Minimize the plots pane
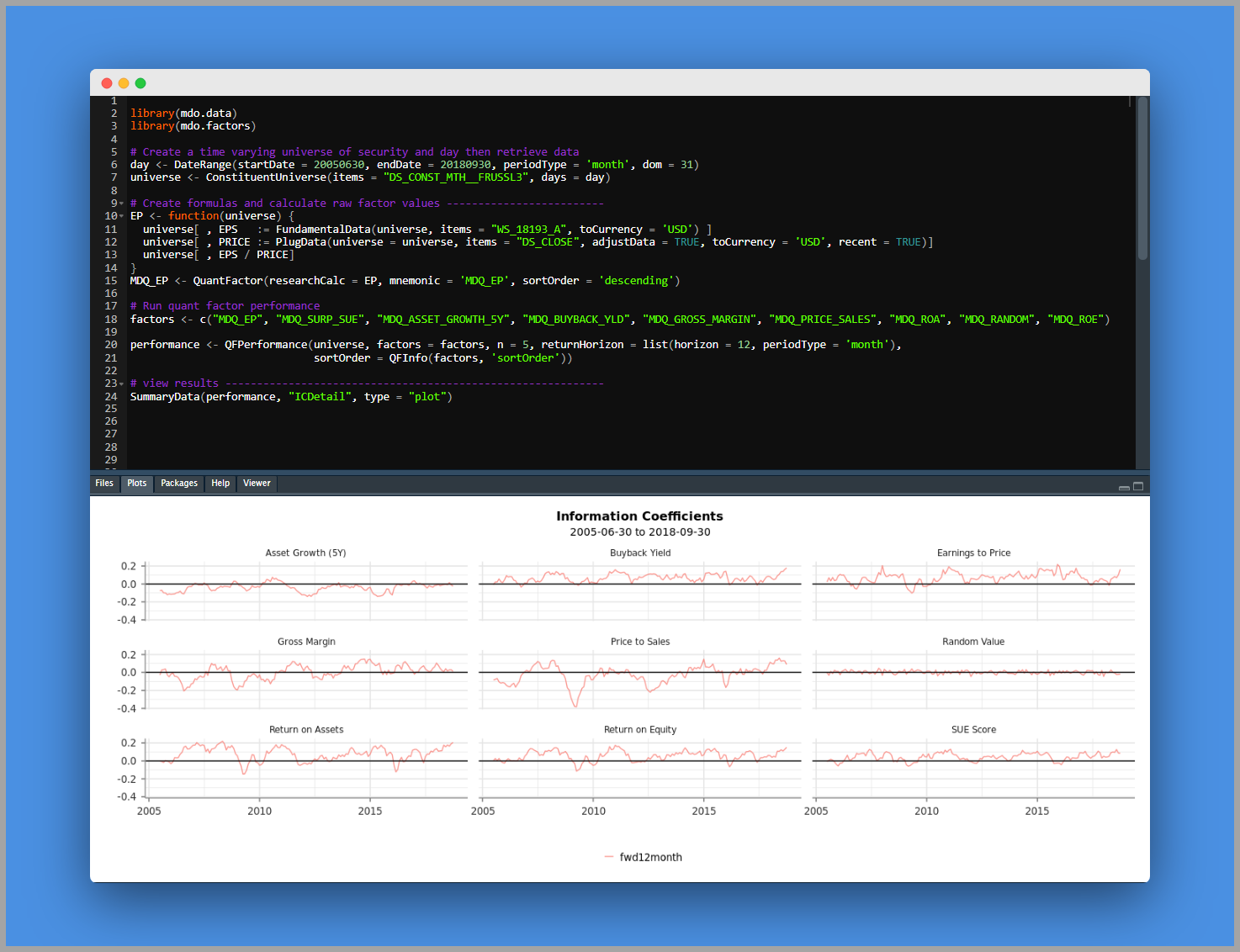Image resolution: width=1240 pixels, height=952 pixels. (1124, 487)
